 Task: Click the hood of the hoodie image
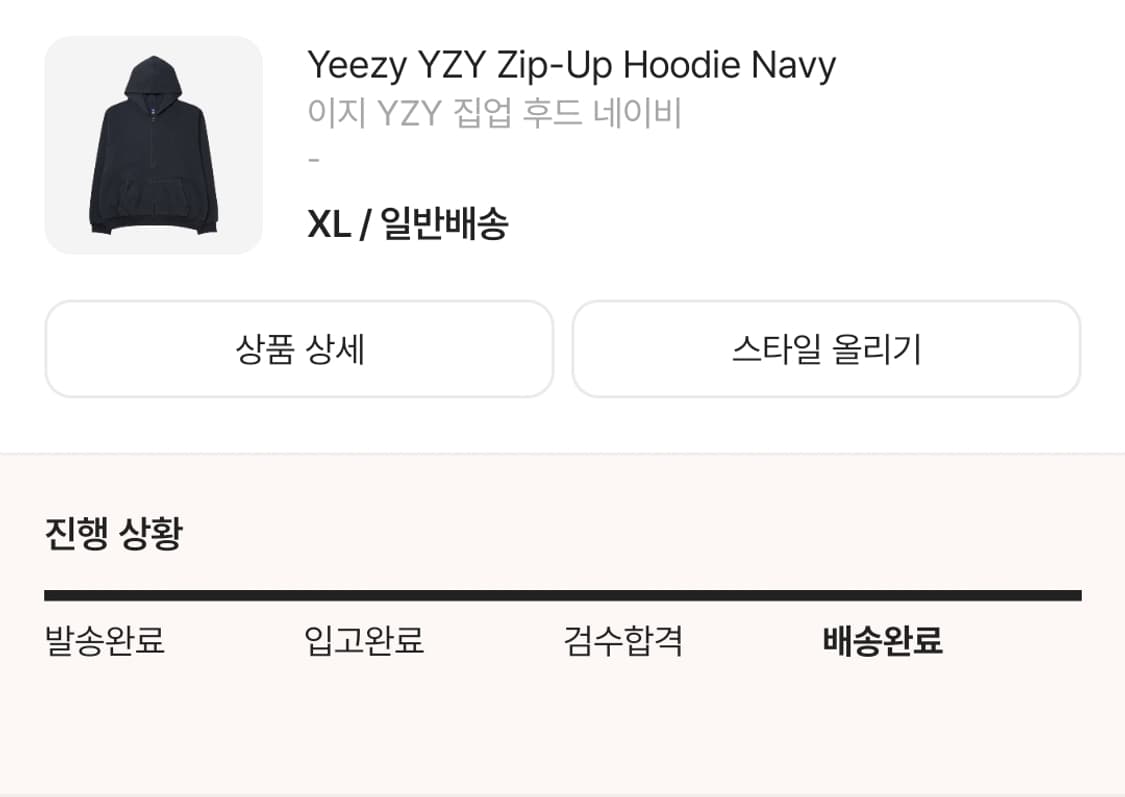[x=154, y=77]
